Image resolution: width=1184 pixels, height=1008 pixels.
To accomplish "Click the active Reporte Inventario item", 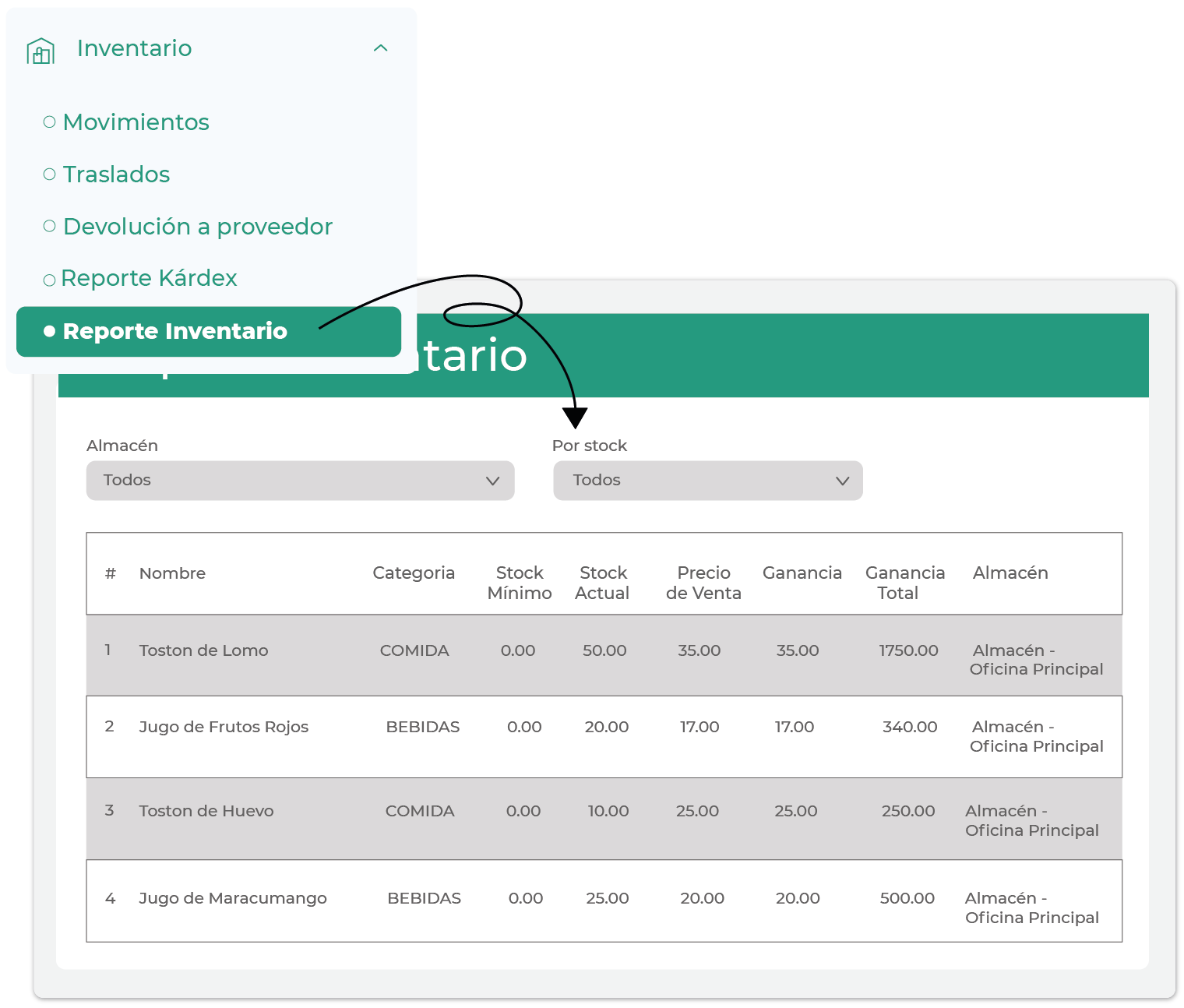I will [x=174, y=331].
